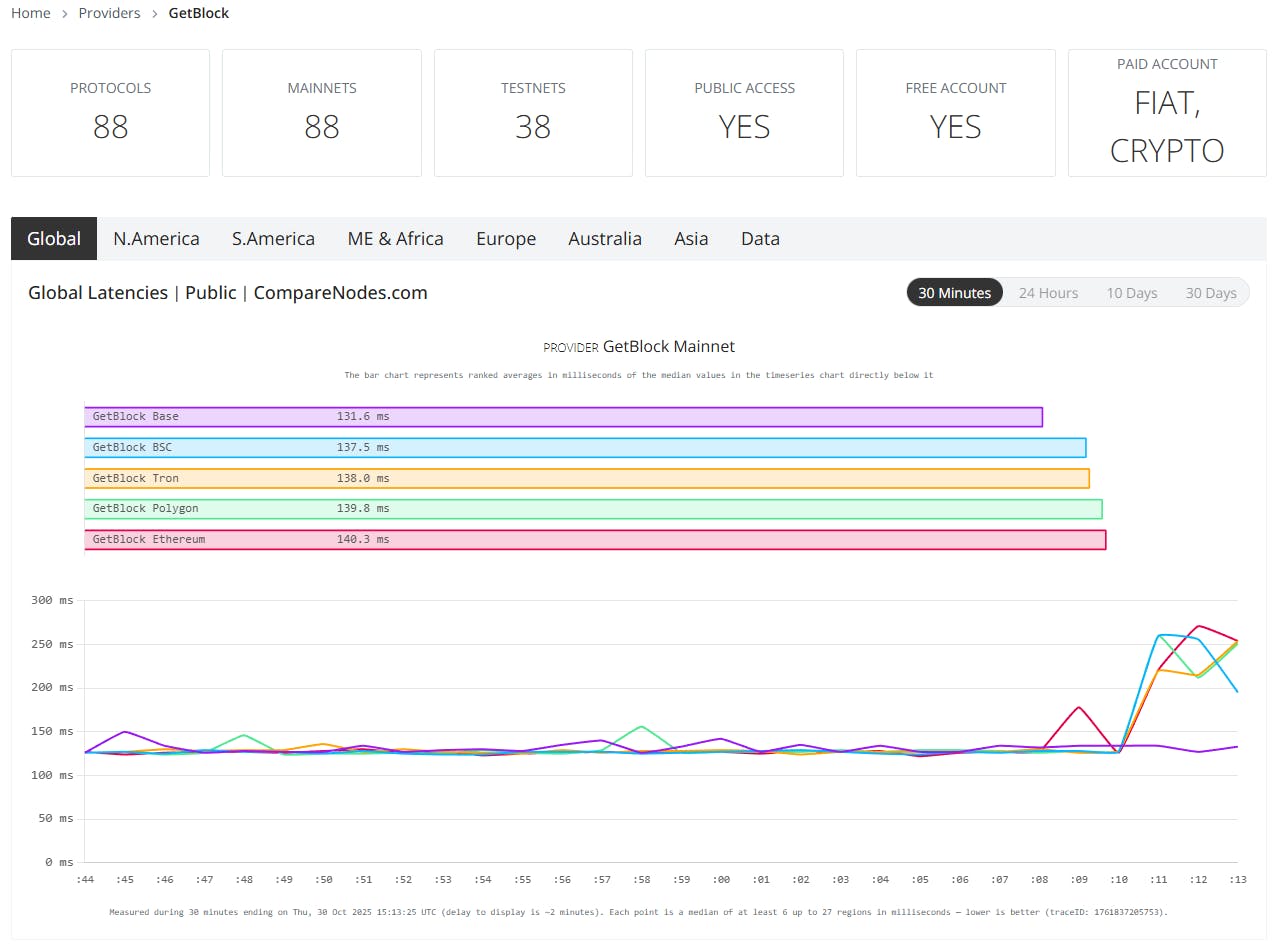Return to the Global latencies tab
1284x948 pixels.
click(53, 238)
